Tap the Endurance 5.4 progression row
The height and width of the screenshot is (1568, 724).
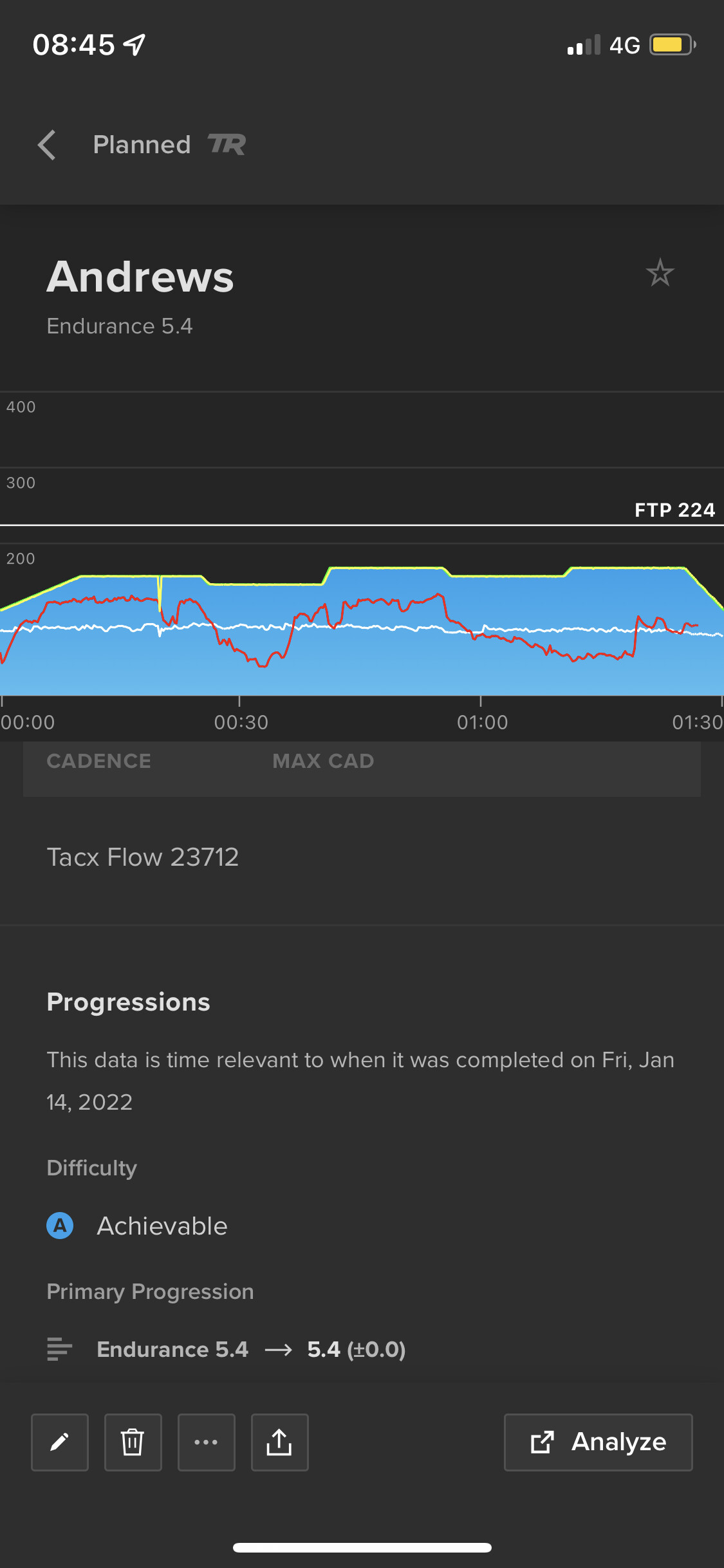[251, 1349]
